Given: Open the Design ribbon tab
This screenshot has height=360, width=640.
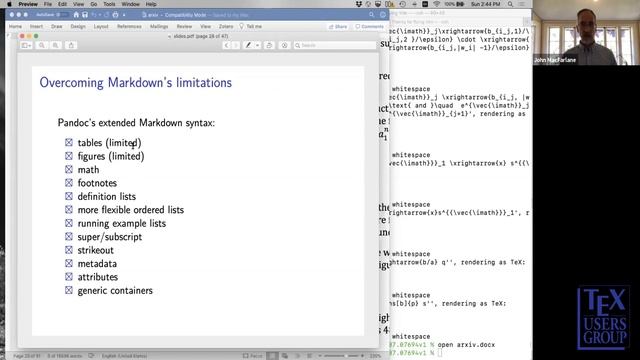Looking at the screenshot, I should point(78,27).
